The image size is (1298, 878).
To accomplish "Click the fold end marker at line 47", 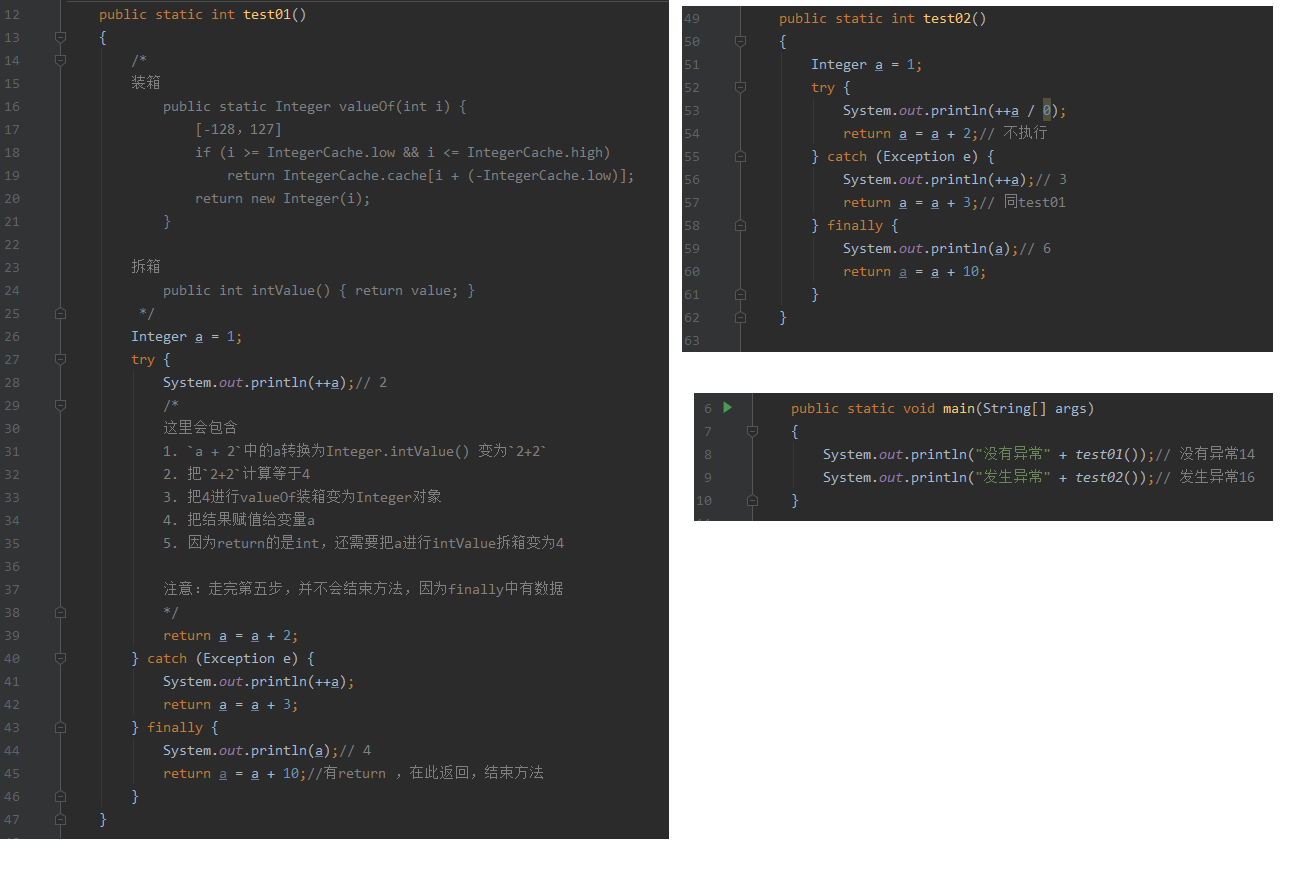I will pos(60,819).
